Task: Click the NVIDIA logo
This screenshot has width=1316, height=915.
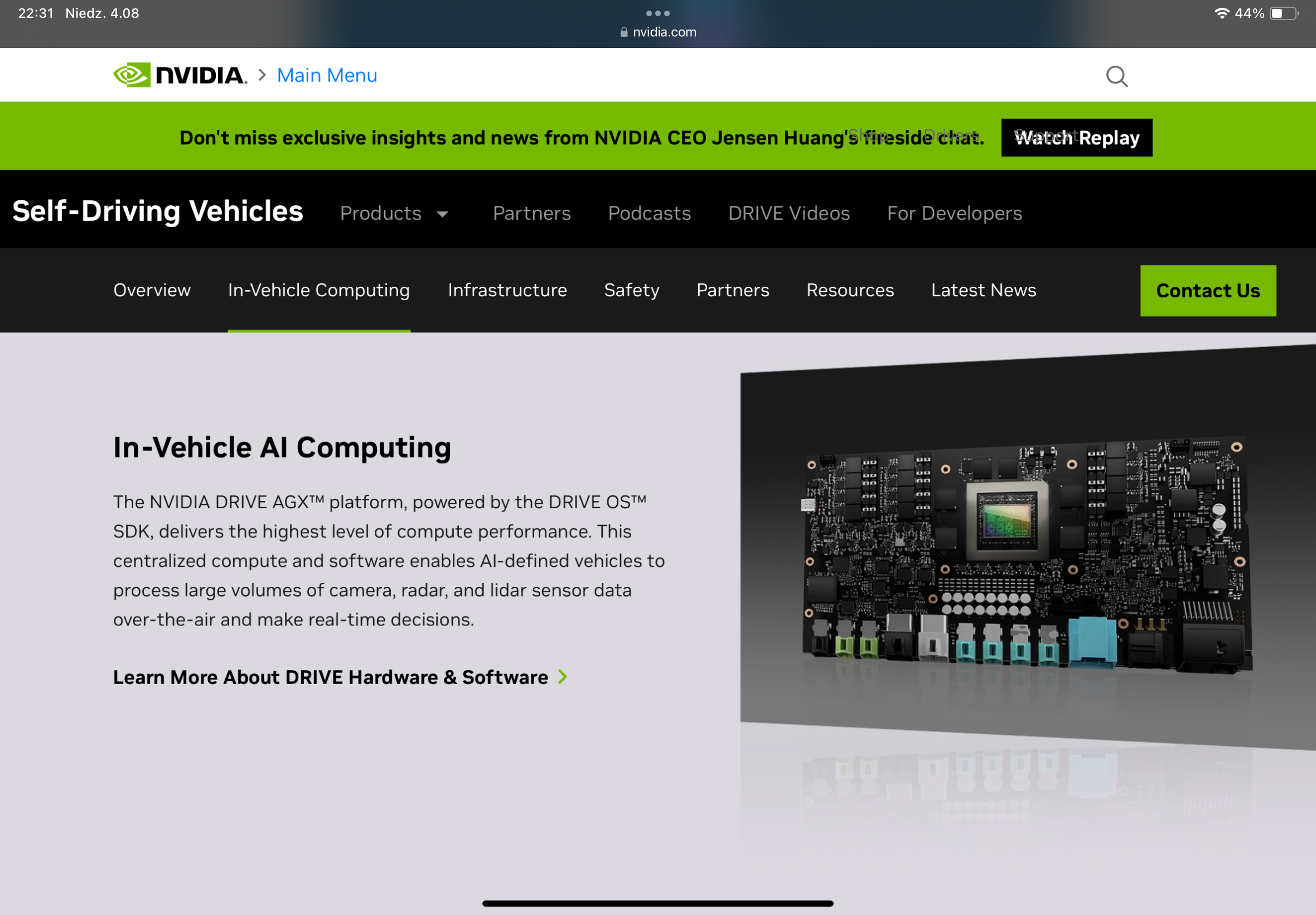Action: tap(180, 75)
